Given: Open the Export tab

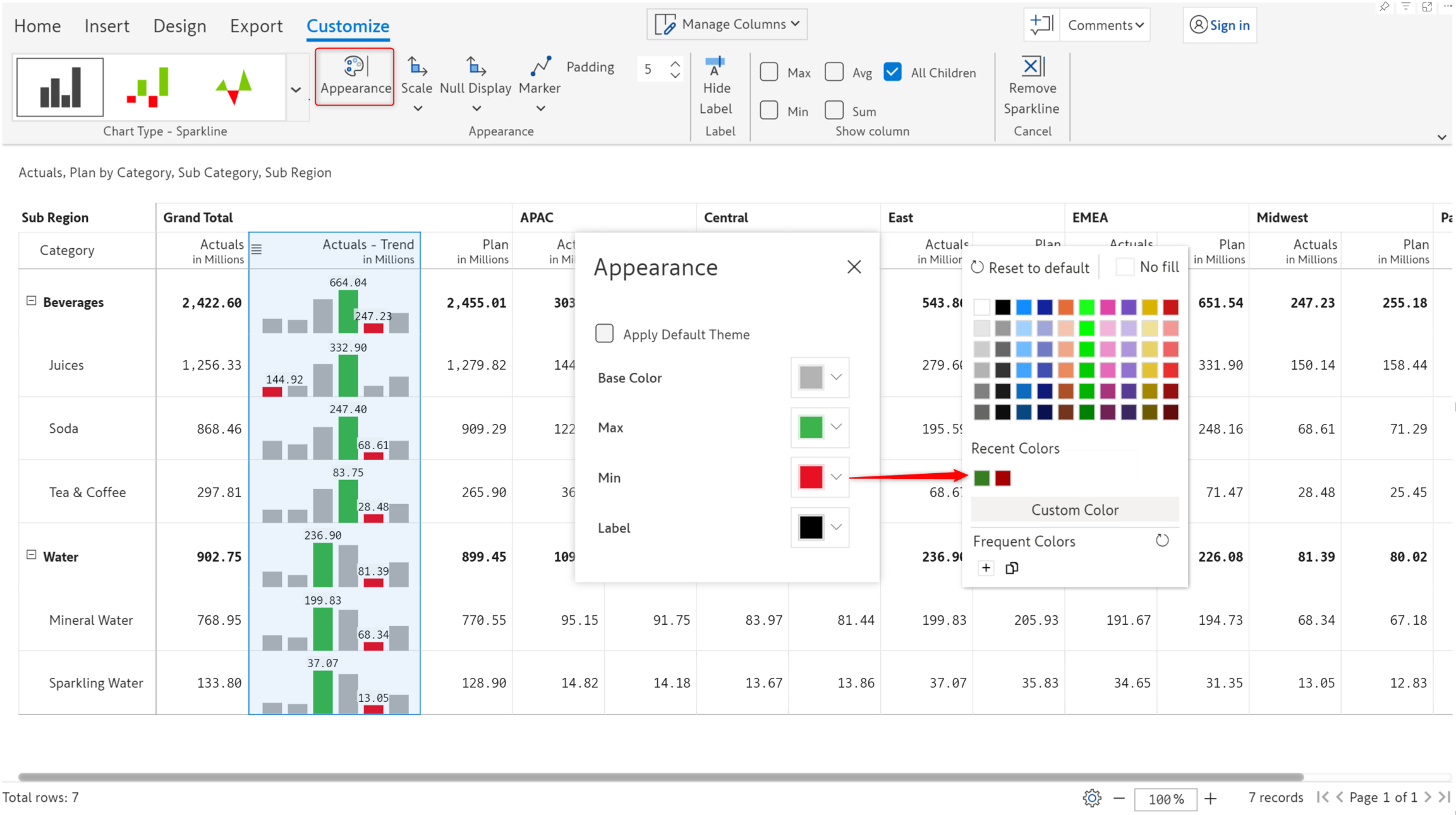Looking at the screenshot, I should click(256, 26).
